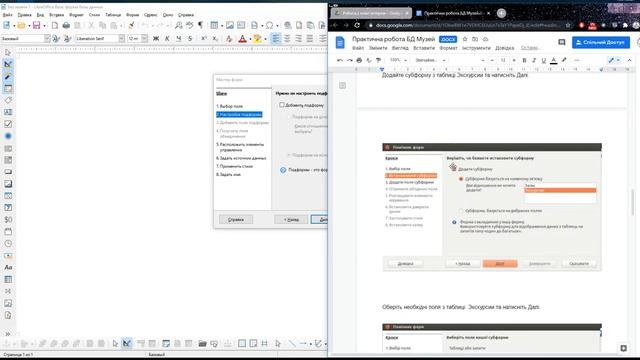This screenshot has height=360, width=640.
Task: Click Google Docs text color A icon
Action: (553, 60)
